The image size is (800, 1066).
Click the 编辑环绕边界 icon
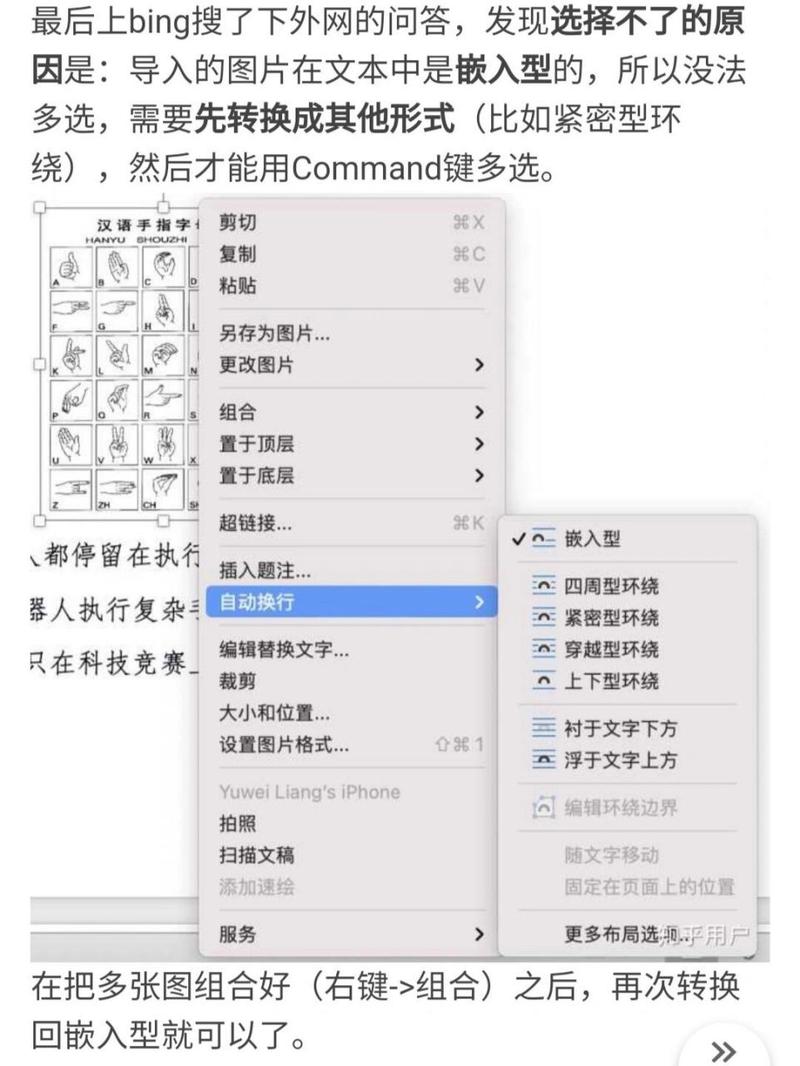pos(543,807)
